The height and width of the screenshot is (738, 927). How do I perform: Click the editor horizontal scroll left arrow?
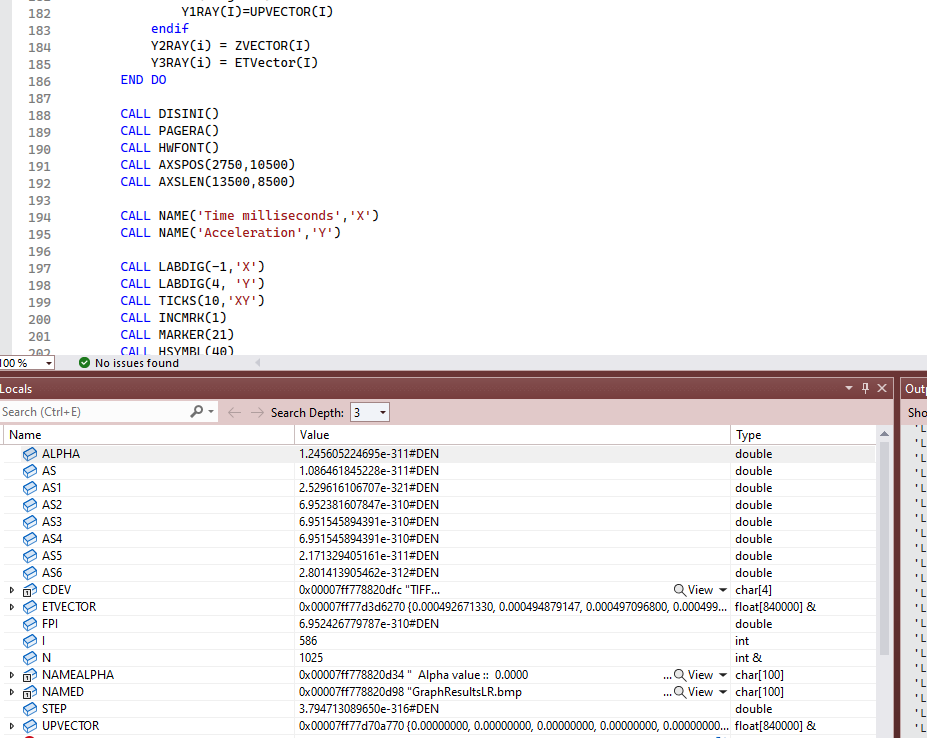258,362
